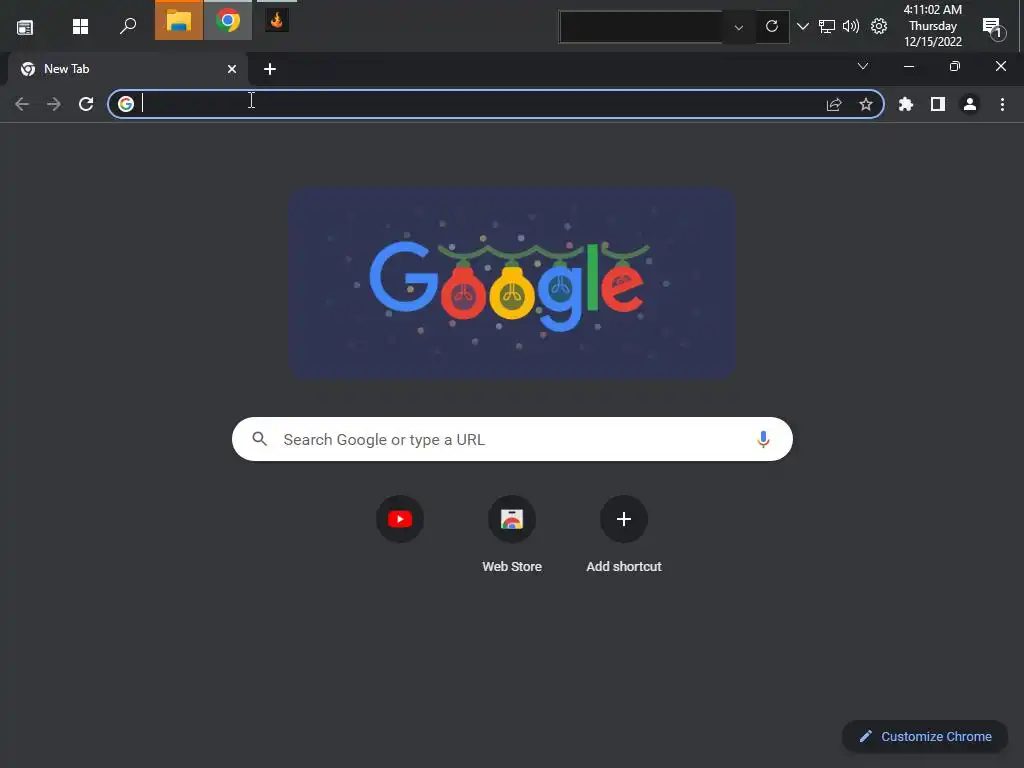Viewport: 1024px width, 768px height.
Task: Open the flame icon app in taskbar
Action: point(277,21)
